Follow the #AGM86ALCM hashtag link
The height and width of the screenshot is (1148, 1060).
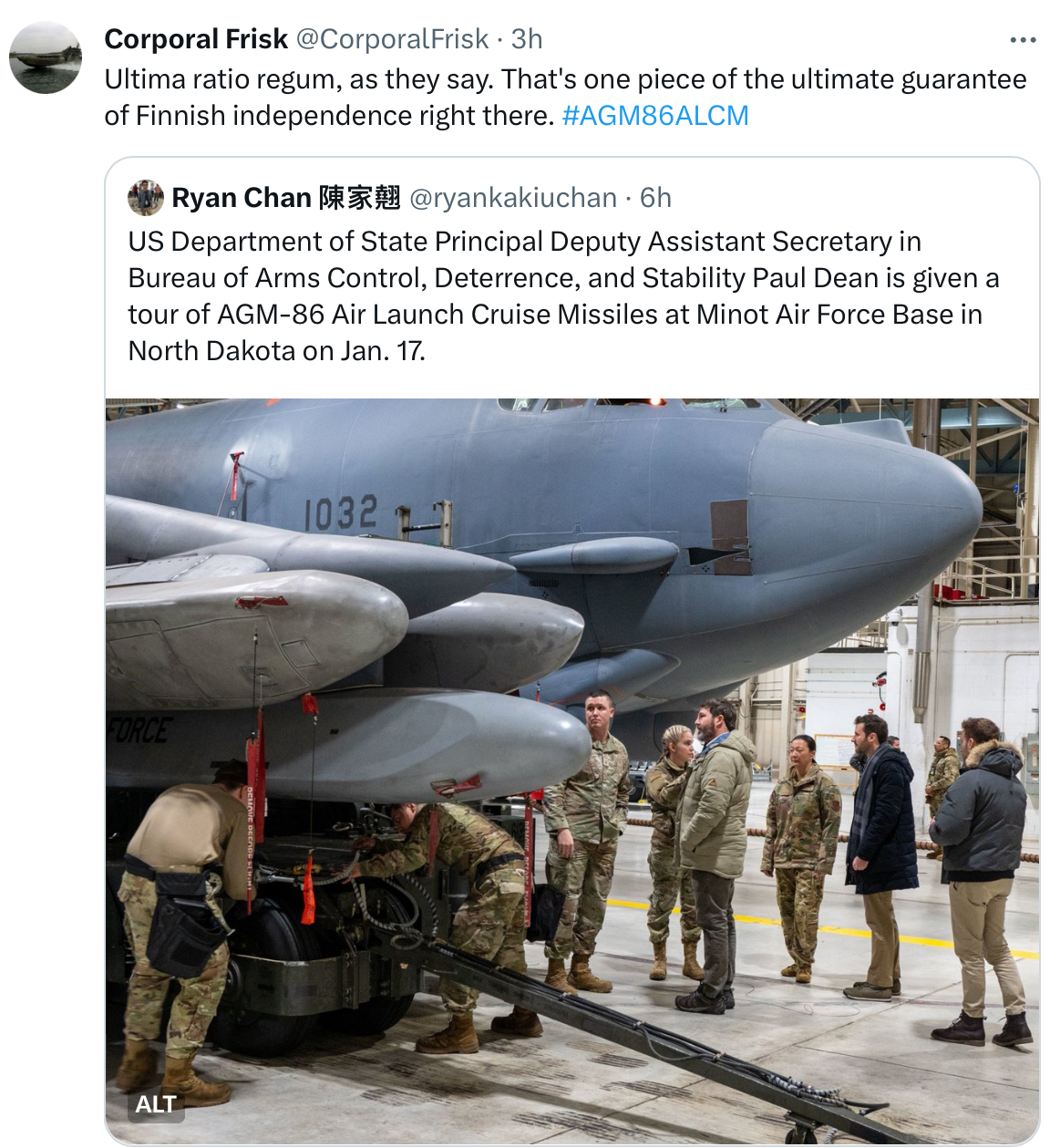click(x=655, y=116)
